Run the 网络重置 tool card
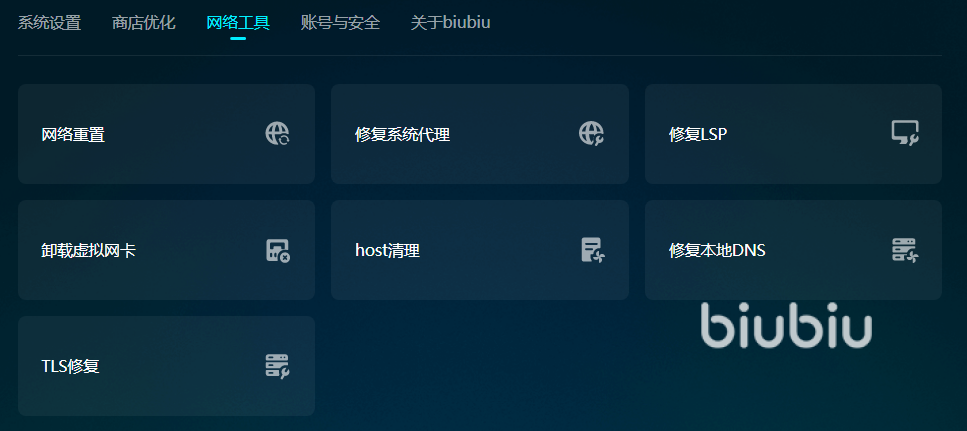The image size is (967, 431). click(167, 134)
